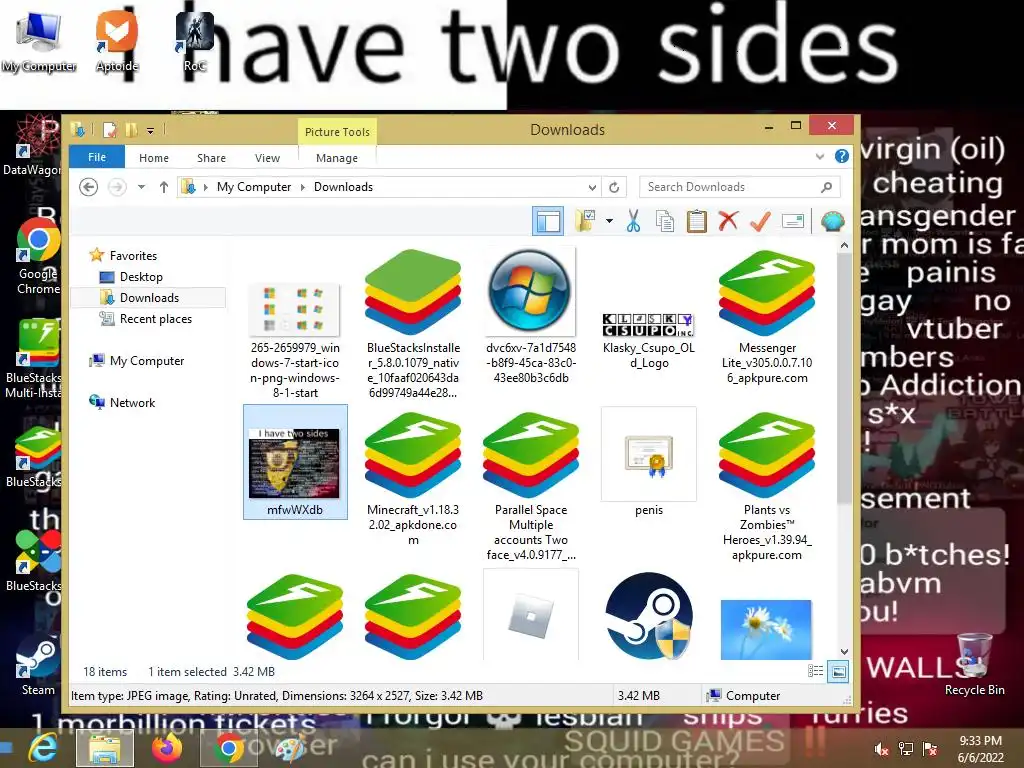Screen dimensions: 1024x768
Task: Click the Paste clipboard toolbar icon
Action: (697, 221)
